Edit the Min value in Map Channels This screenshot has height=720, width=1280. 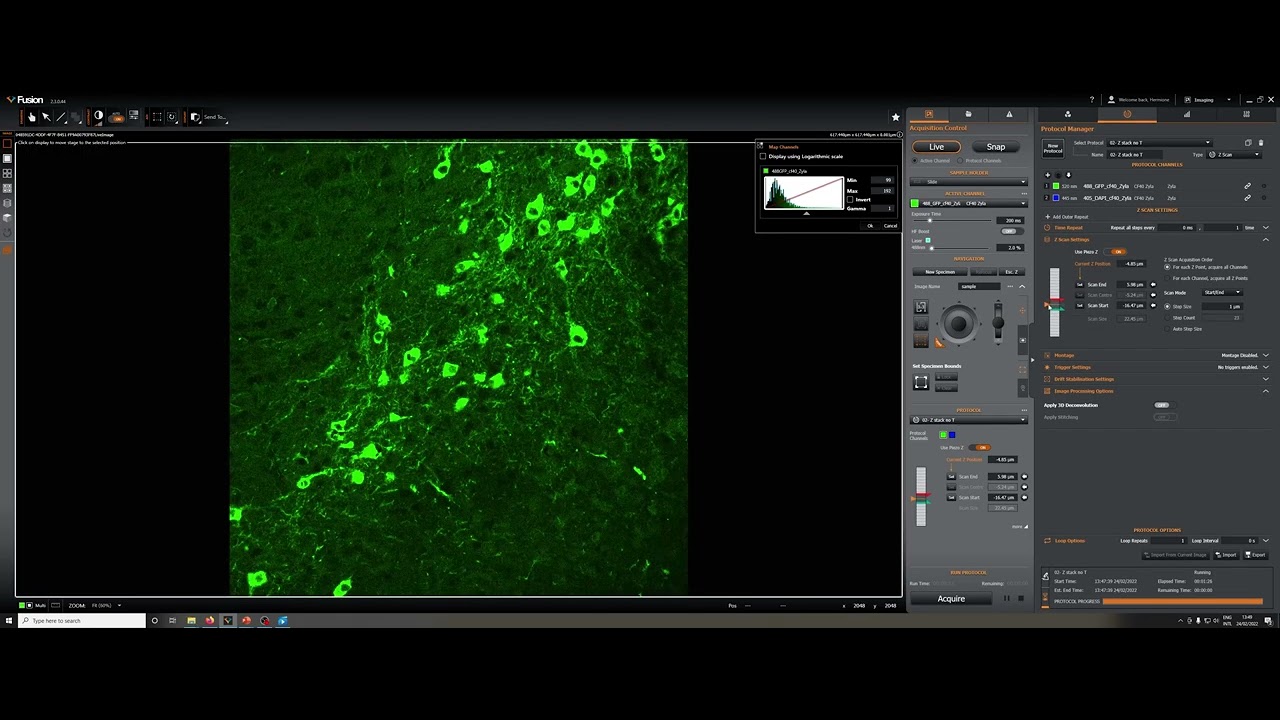[881, 180]
